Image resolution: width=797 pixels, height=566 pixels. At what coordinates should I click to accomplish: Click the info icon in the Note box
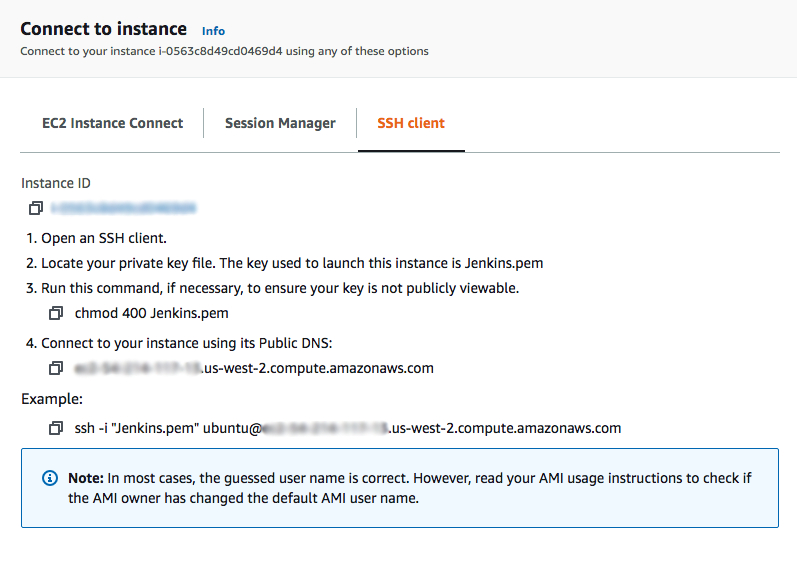click(x=50, y=478)
